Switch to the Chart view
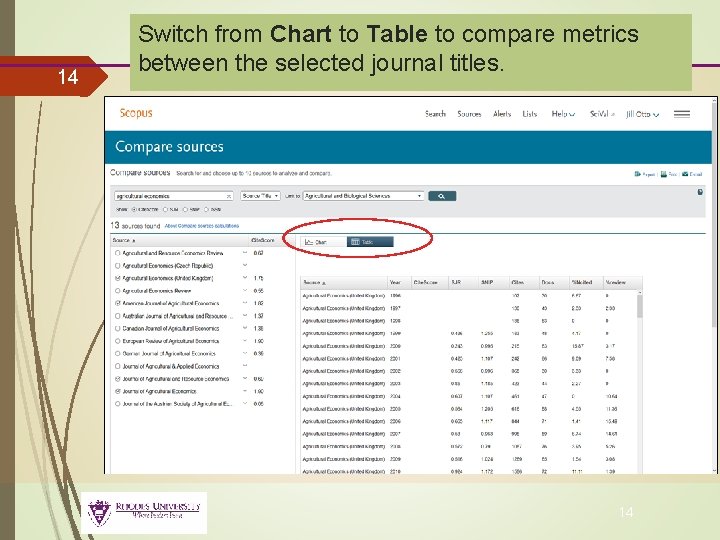The width and height of the screenshot is (720, 540). (x=323, y=242)
